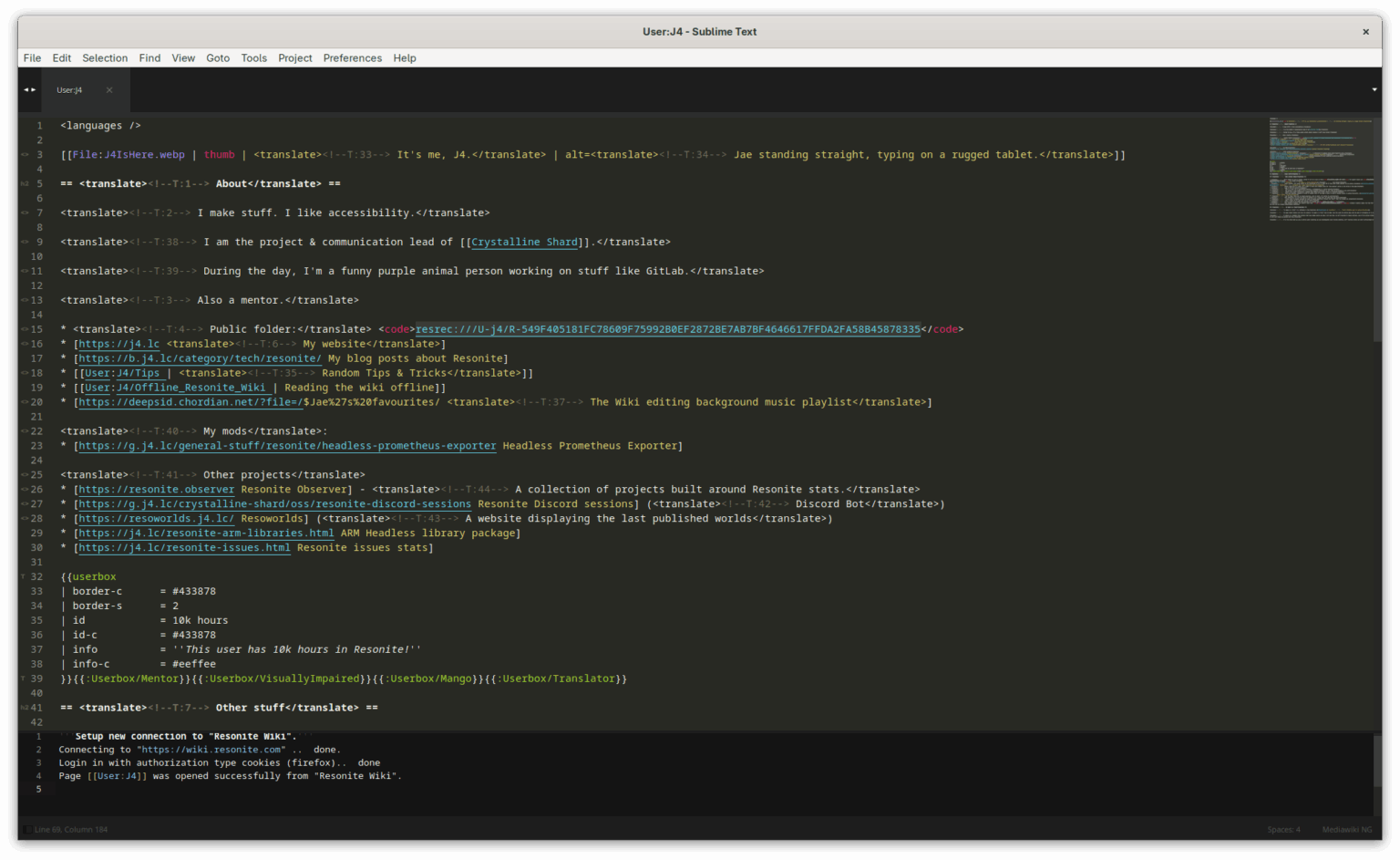Click the Spaces: 4 indentation indicator
This screenshot has width=1400, height=860.
[1284, 829]
